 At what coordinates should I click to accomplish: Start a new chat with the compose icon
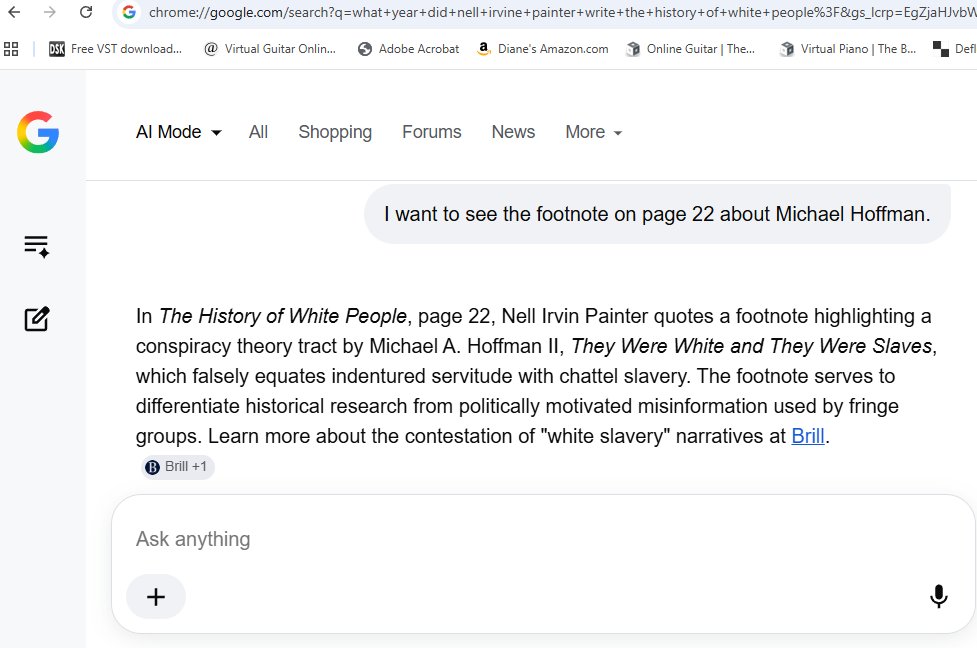click(37, 318)
